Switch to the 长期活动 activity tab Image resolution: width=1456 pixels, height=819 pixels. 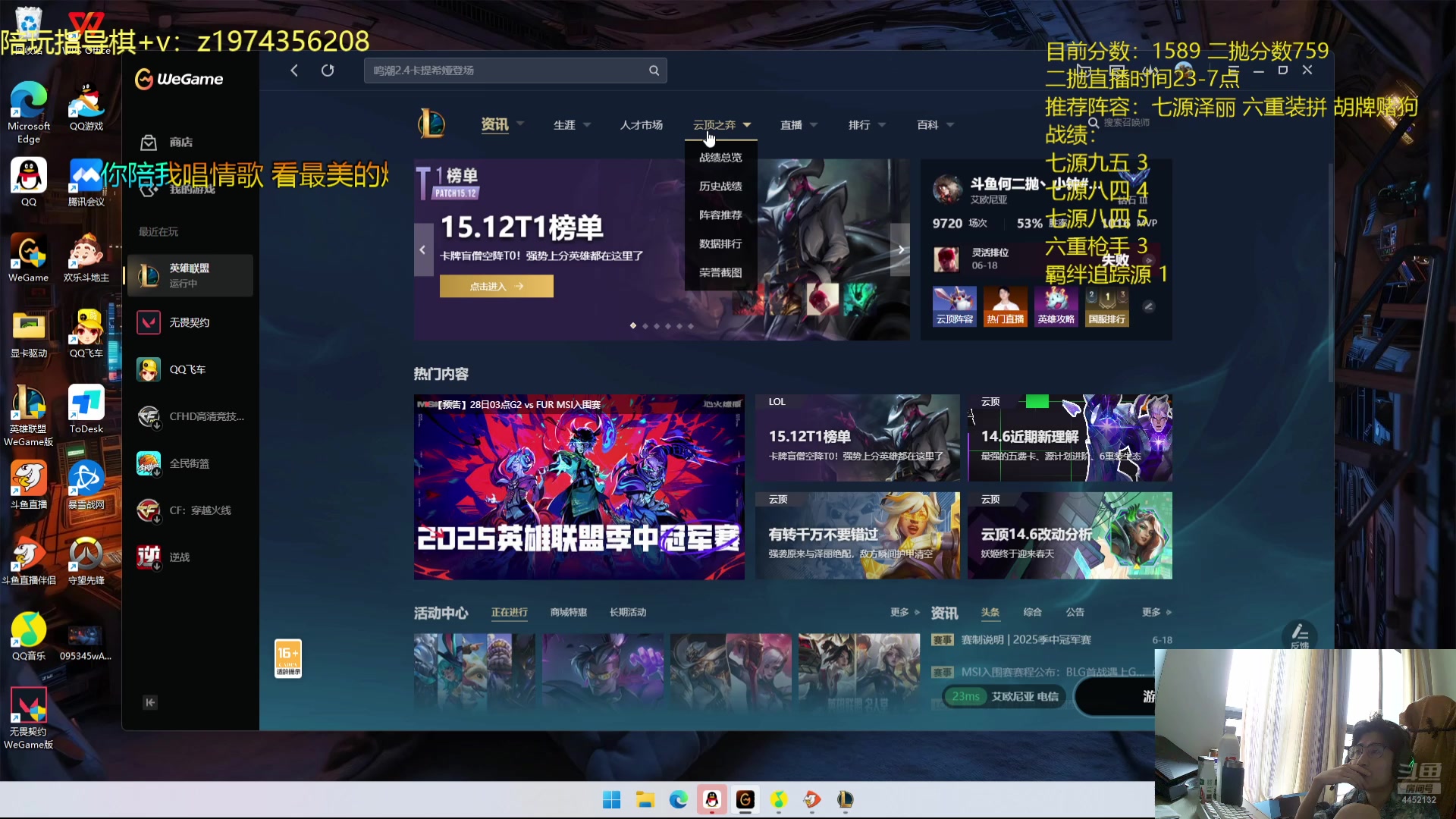[628, 613]
